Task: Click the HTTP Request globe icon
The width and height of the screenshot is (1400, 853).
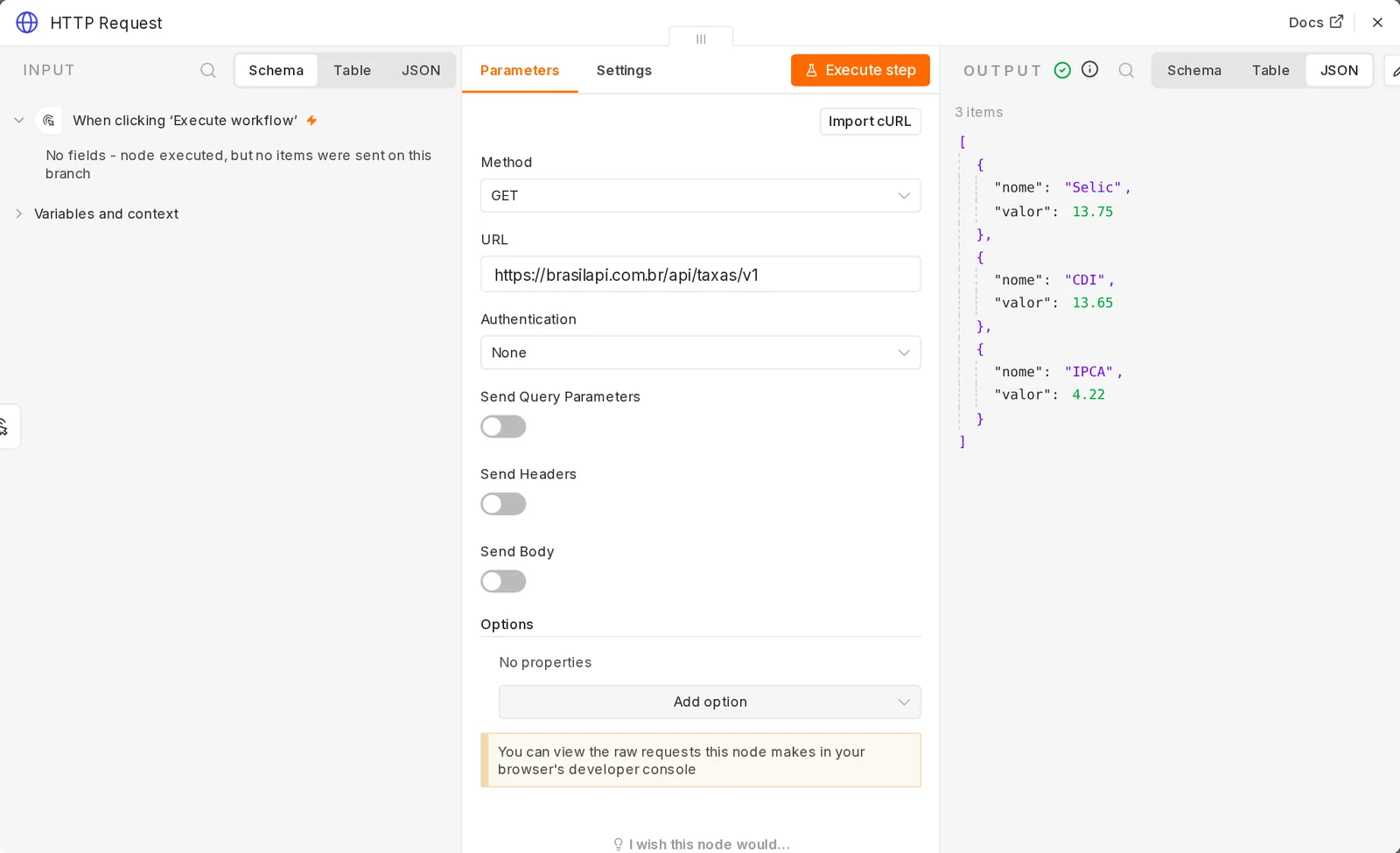Action: [x=27, y=23]
